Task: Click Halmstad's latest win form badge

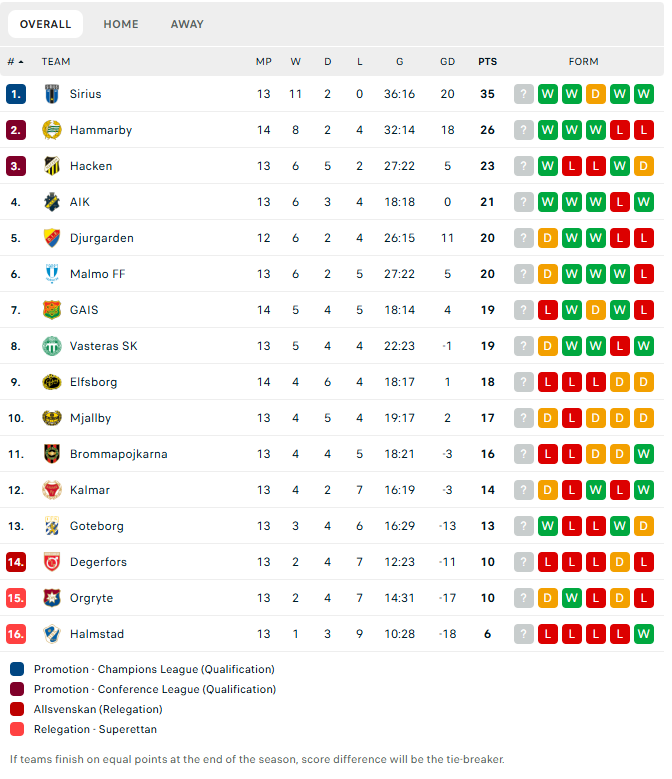Action: click(x=643, y=634)
